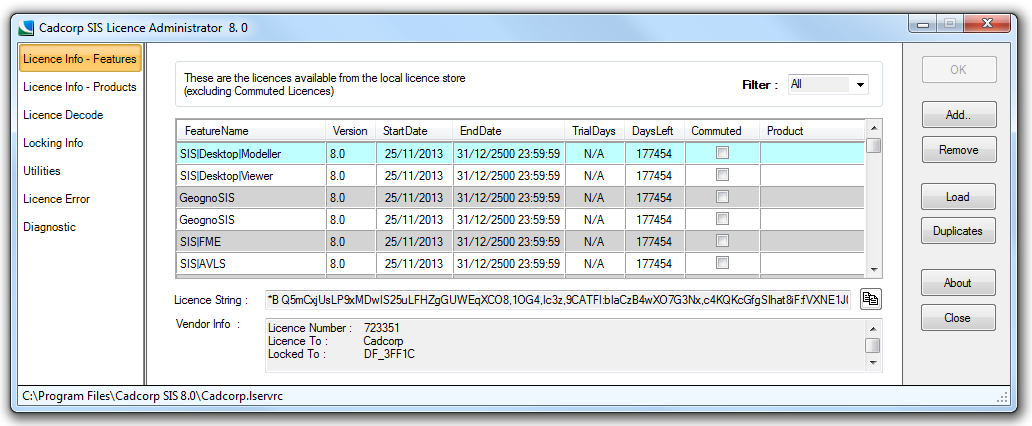Toggle Commuted checkbox for SIS|Desktop|Viewer
1032x426 pixels.
(722, 175)
